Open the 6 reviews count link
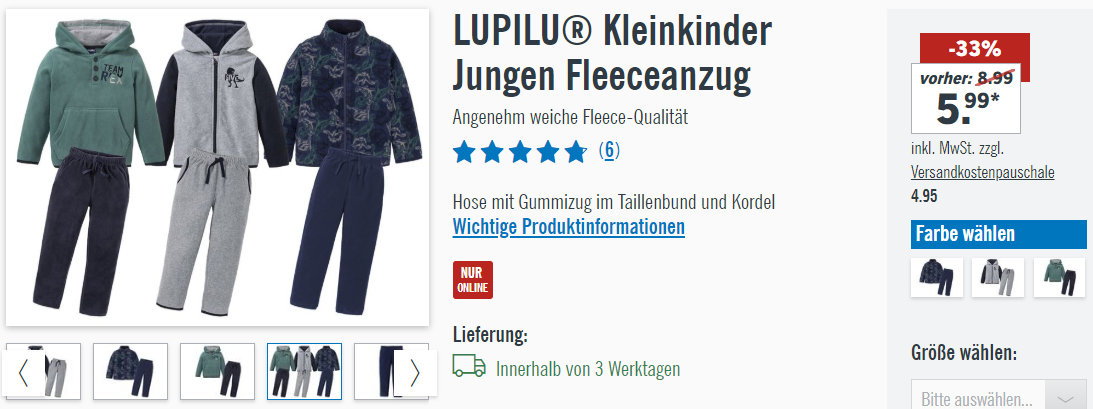The width and height of the screenshot is (1093, 409). (609, 151)
